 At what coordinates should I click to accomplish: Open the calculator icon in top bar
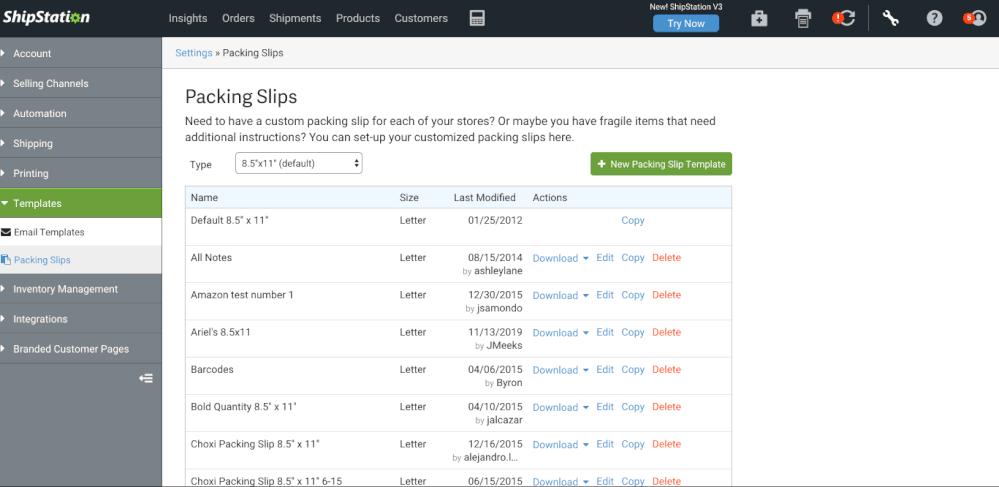477,18
